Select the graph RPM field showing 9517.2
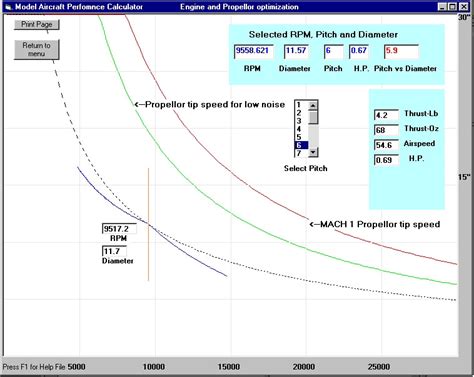The width and height of the screenshot is (474, 377). [119, 229]
